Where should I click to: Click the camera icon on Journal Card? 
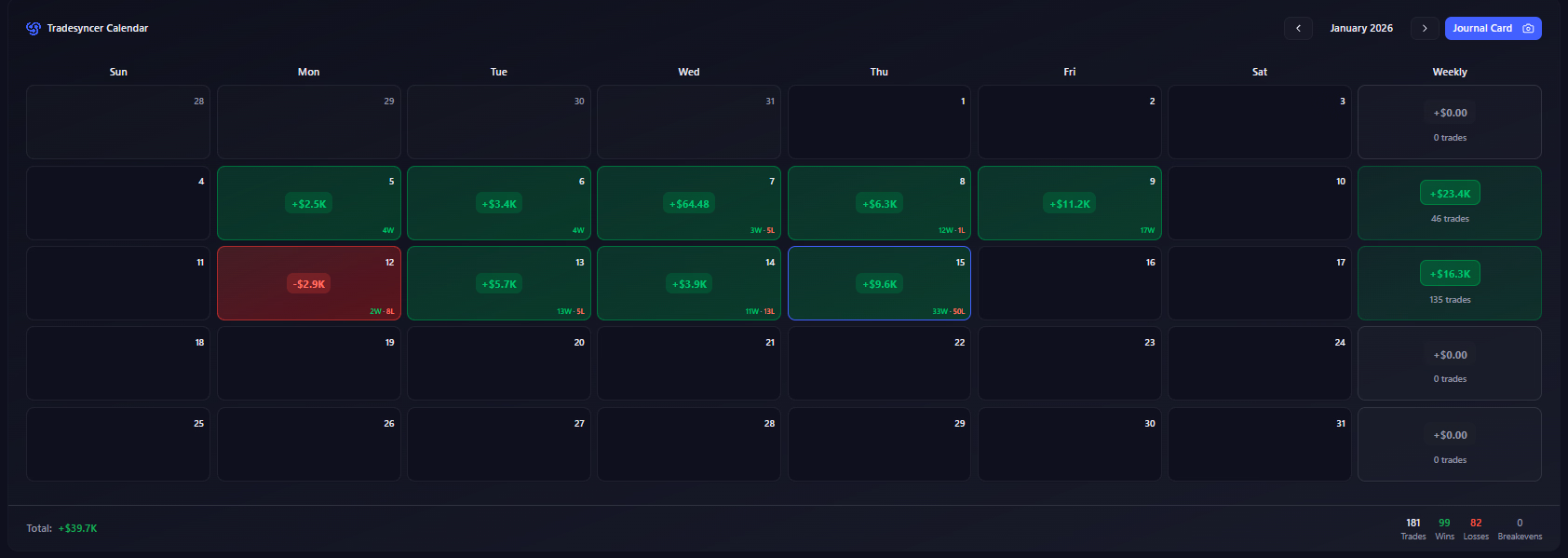1528,28
